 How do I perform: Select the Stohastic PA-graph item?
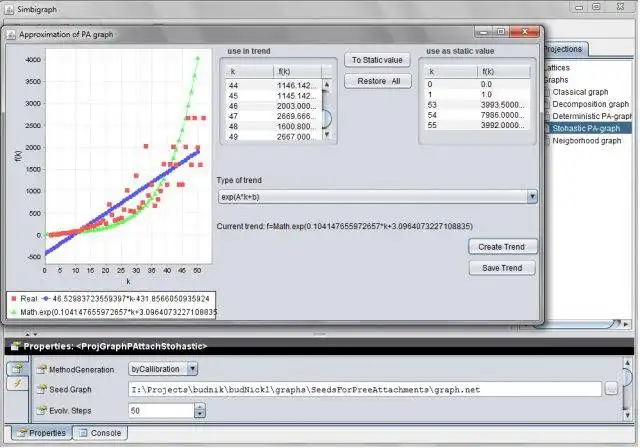tap(586, 129)
